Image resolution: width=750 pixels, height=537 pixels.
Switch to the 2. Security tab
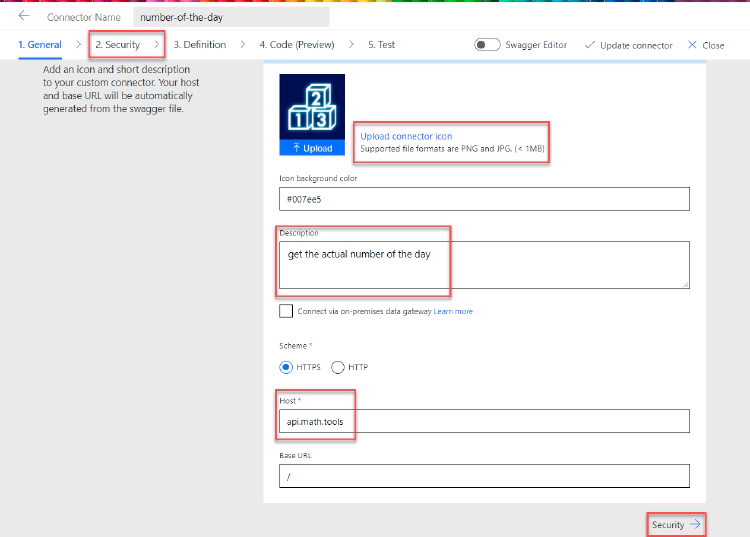point(118,44)
